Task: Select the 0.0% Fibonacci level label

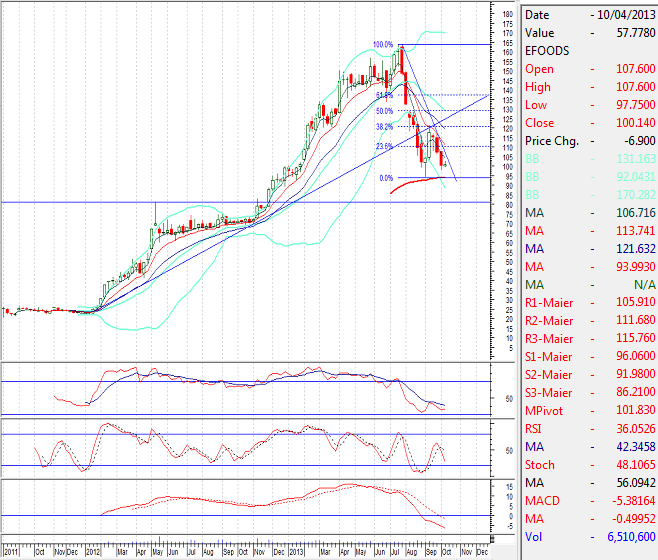Action: tap(385, 178)
